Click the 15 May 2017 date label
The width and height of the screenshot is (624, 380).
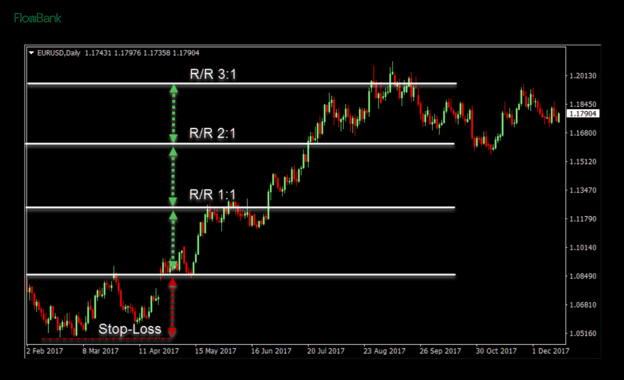point(215,351)
